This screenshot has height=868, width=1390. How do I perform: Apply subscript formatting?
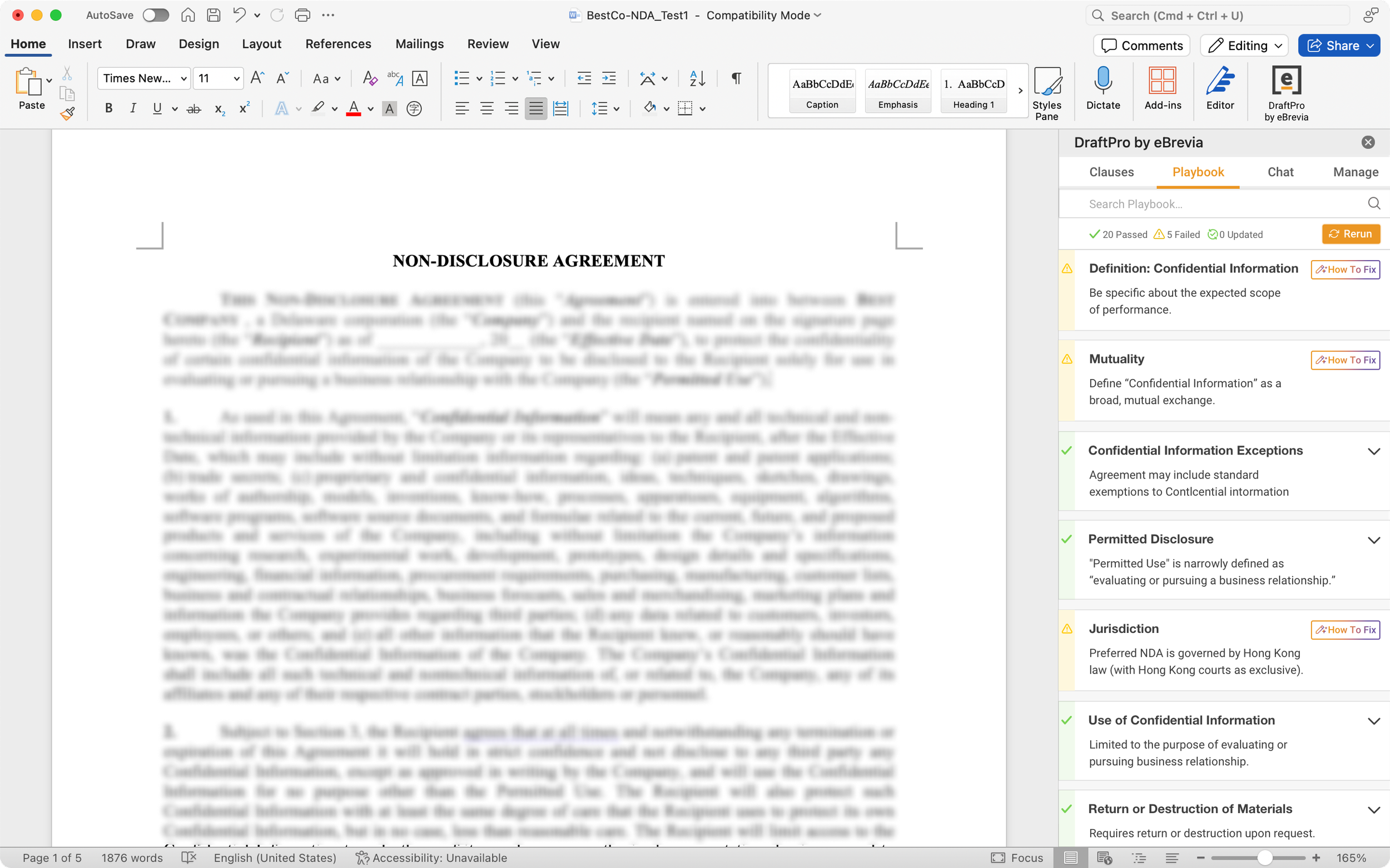[x=220, y=108]
